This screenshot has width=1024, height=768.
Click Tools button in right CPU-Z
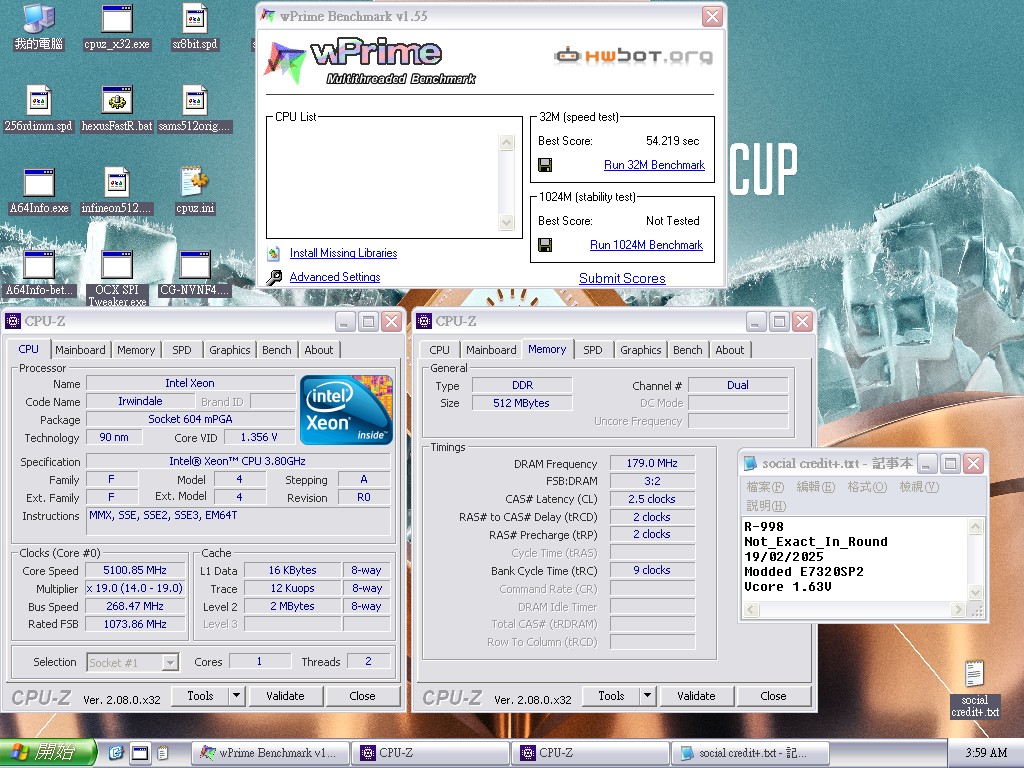(611, 696)
